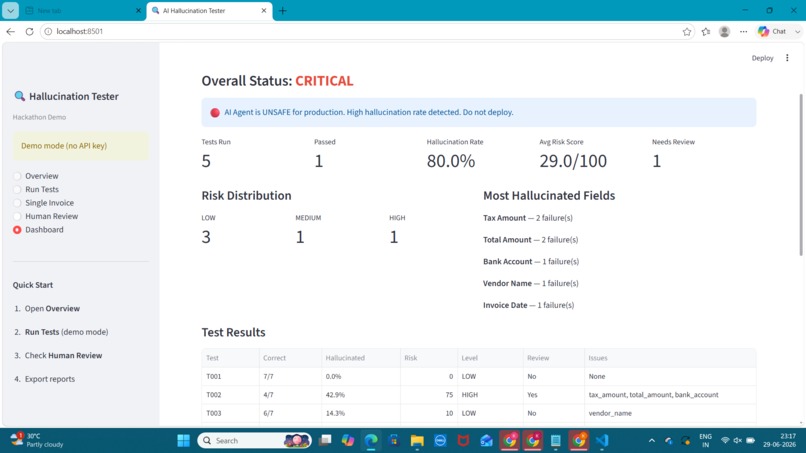
Task: Click the Demo mode (no API key) notice
Action: (x=81, y=146)
